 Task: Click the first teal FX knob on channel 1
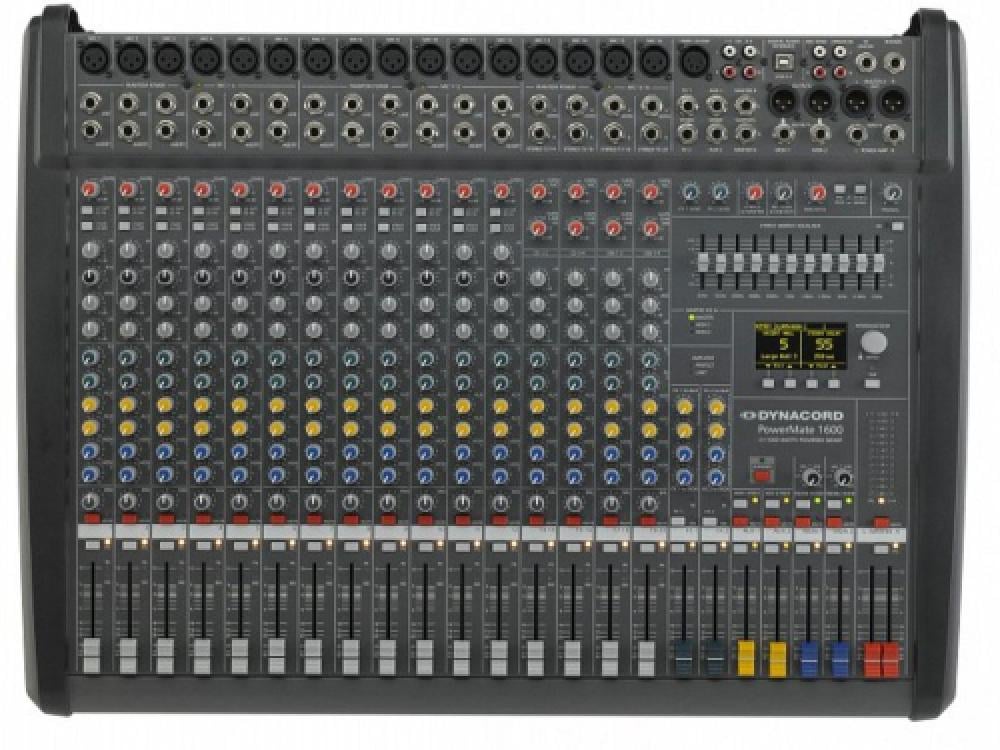(x=91, y=357)
